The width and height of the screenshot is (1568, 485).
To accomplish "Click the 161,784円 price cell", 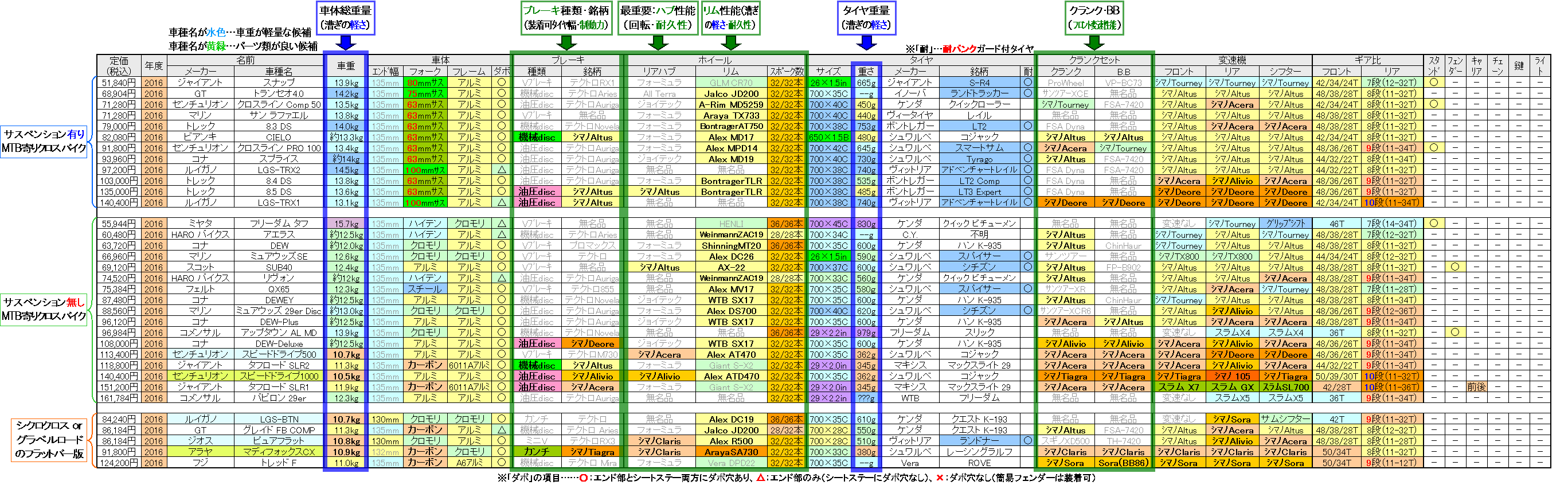I will pos(119,398).
